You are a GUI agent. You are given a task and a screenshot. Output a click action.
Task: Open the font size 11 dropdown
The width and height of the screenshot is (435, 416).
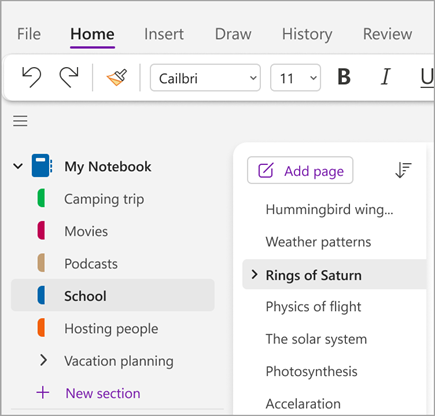click(295, 78)
